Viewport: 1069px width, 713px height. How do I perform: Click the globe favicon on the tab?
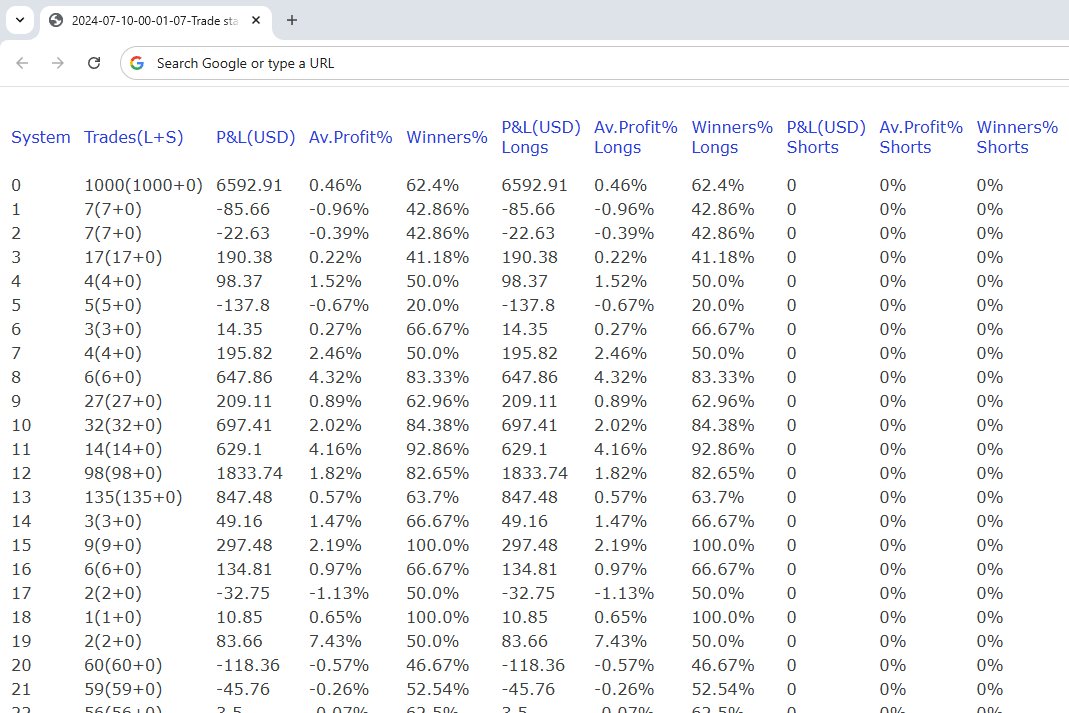pos(56,20)
